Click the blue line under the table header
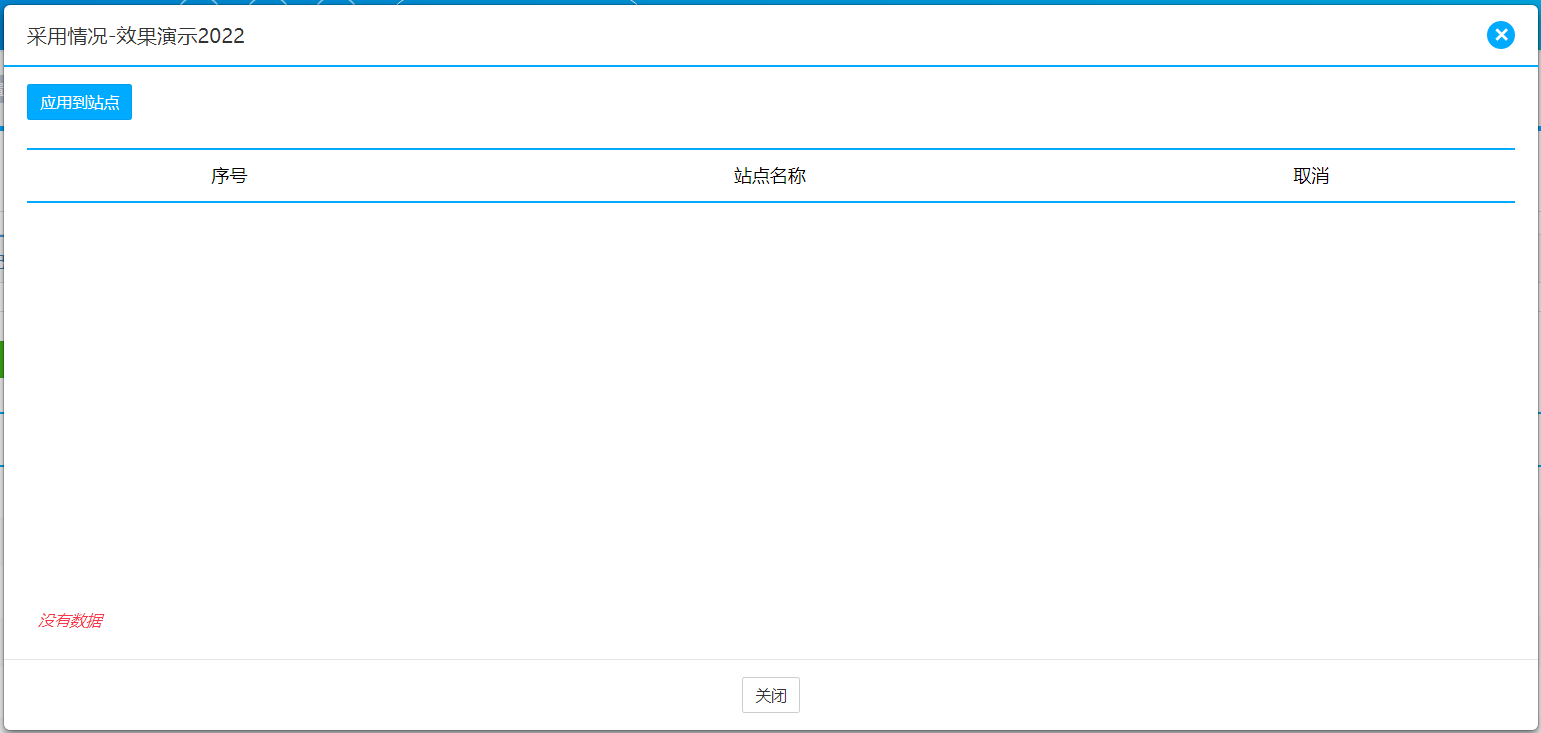The width and height of the screenshot is (1541, 733). click(770, 202)
